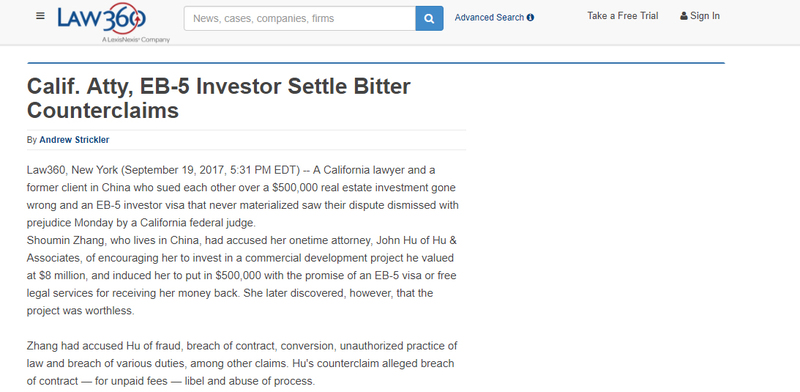This screenshot has height=392, width=800.
Task: Focus the News, cases, companies search field
Action: click(x=299, y=18)
